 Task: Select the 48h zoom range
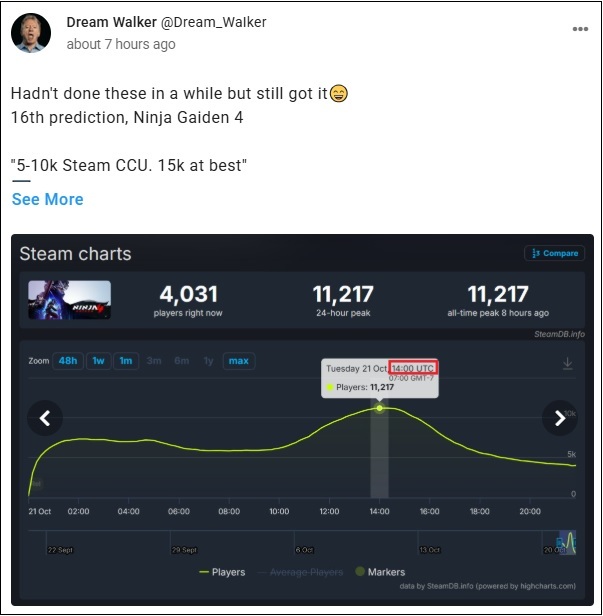[x=68, y=361]
